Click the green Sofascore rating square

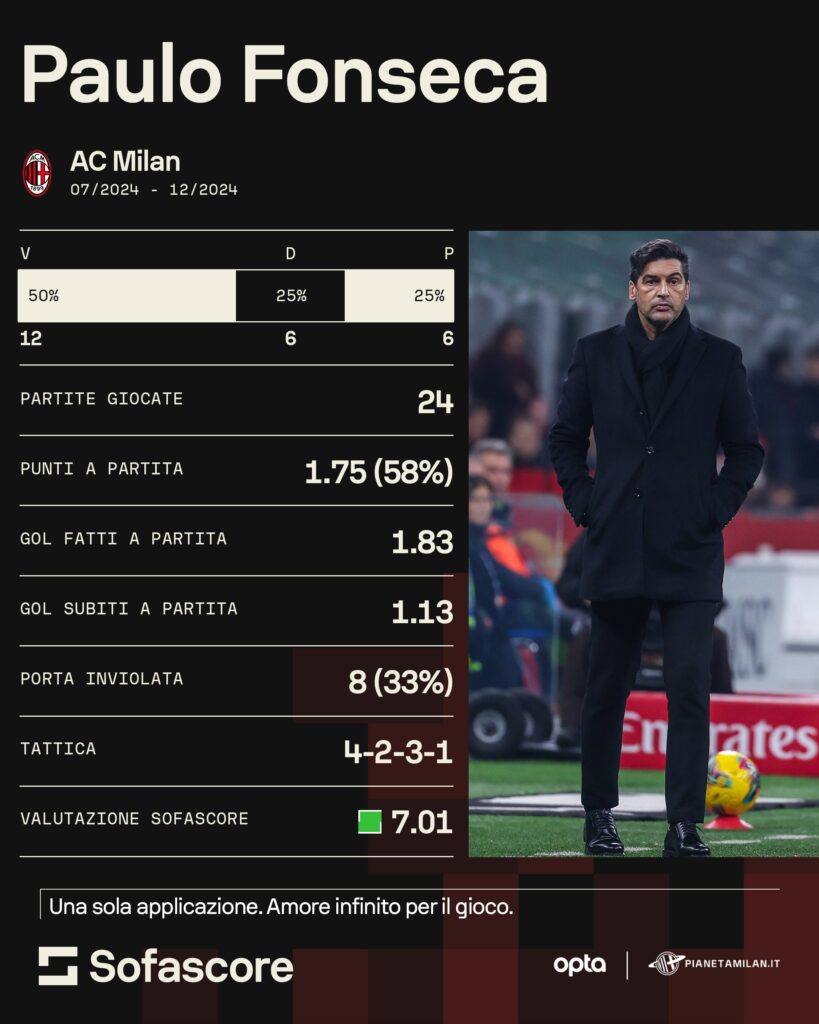point(370,822)
